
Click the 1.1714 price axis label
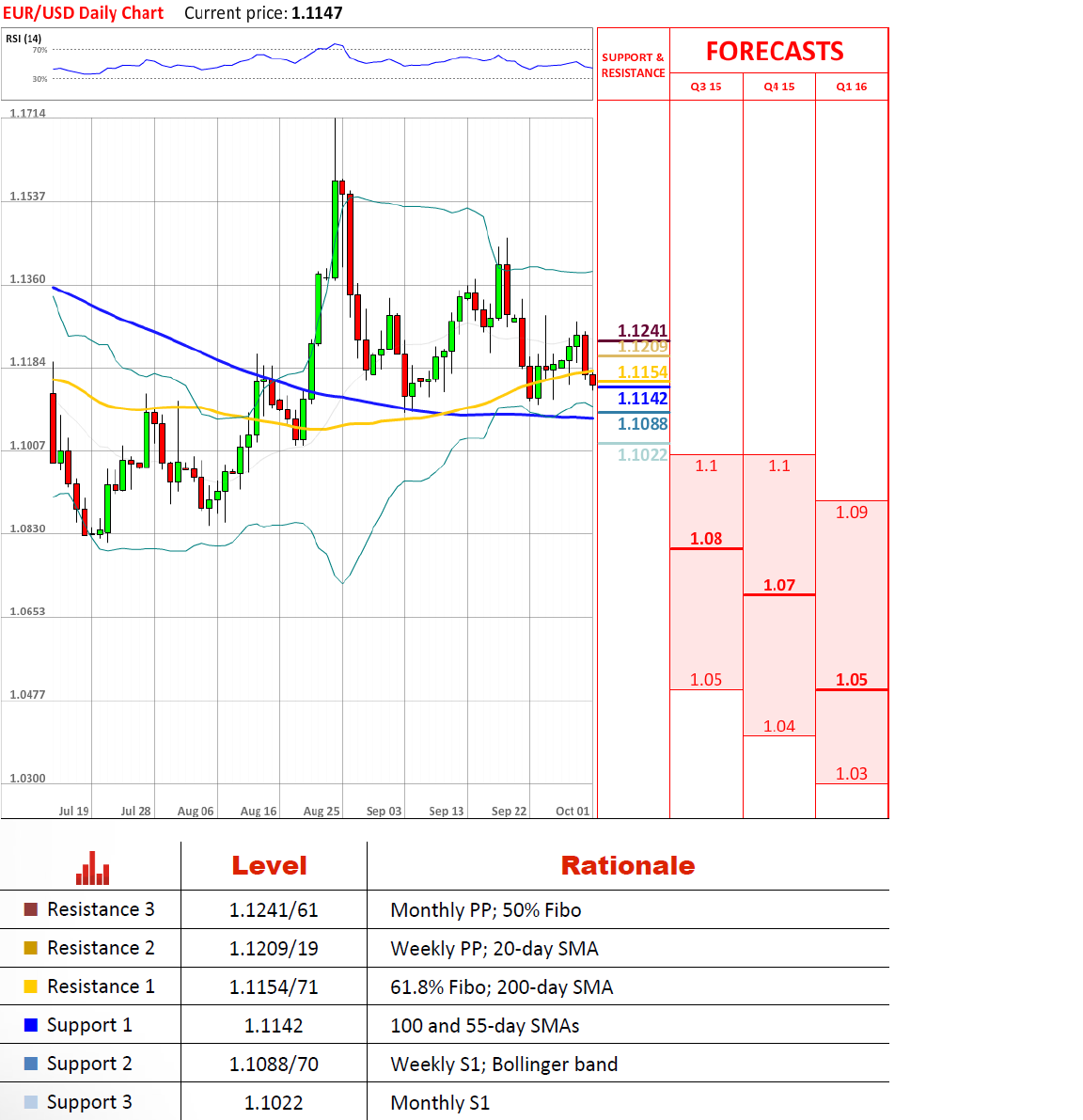27,113
